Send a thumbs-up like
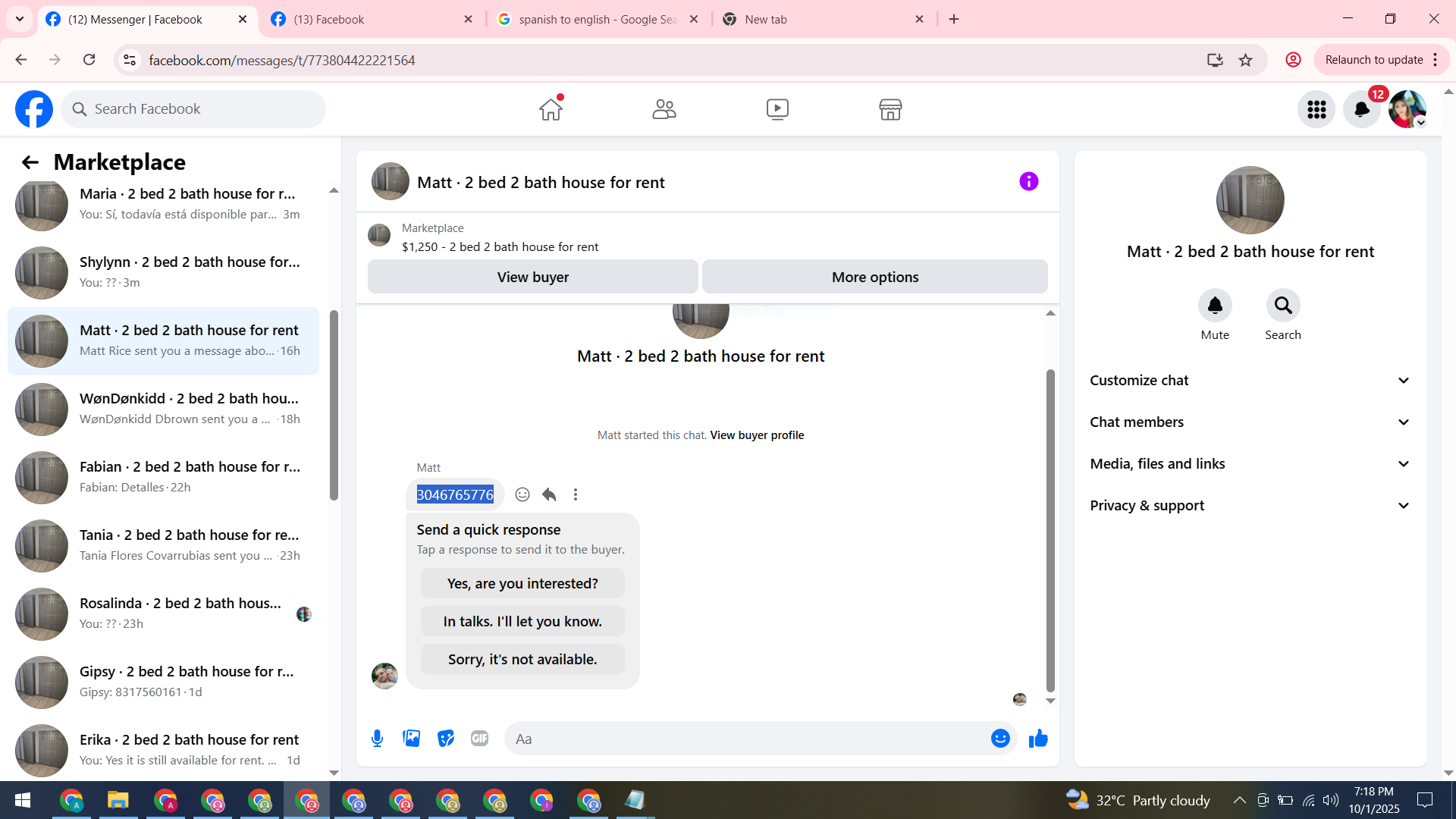1456x819 pixels. 1038,739
